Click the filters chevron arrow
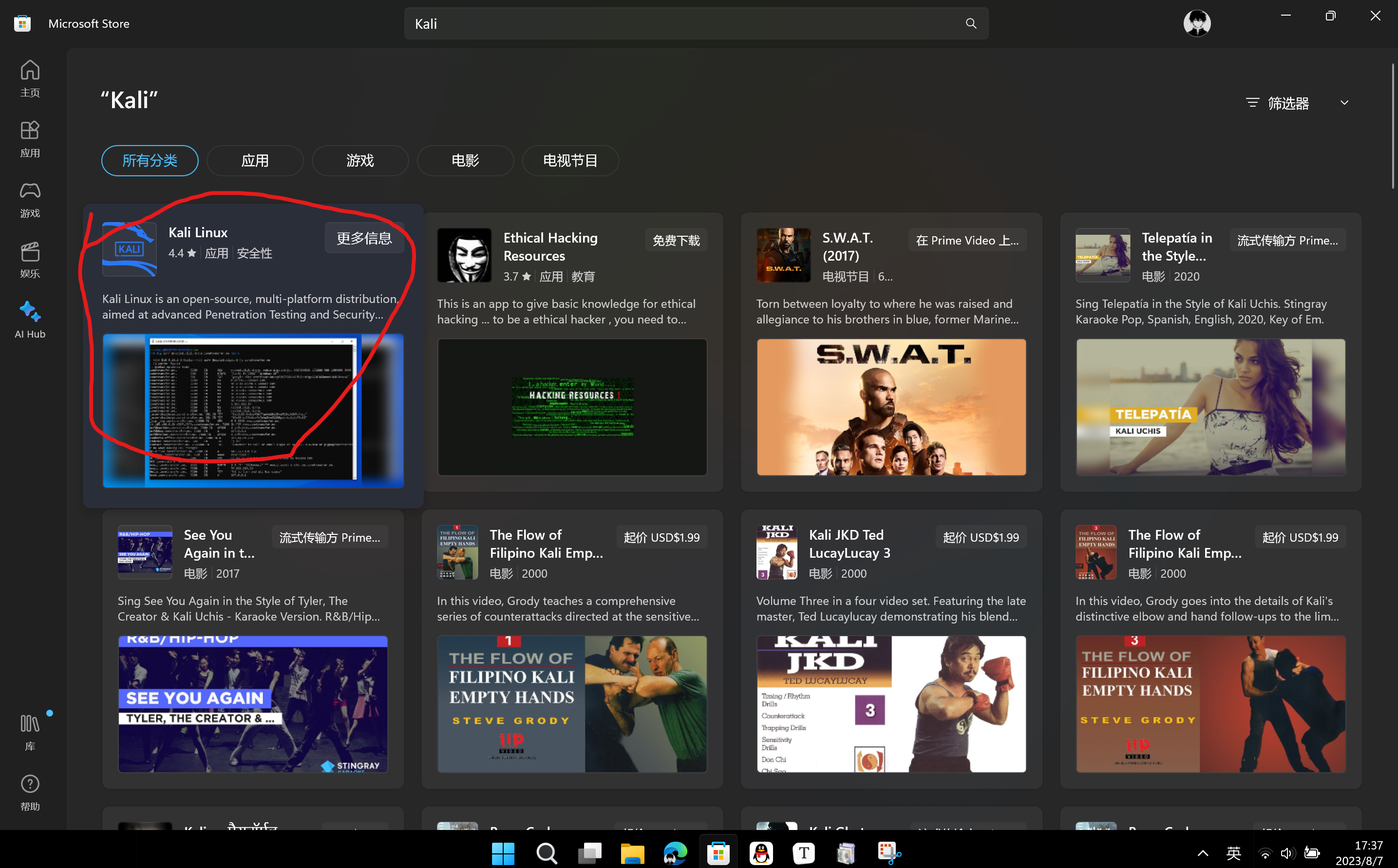Viewport: 1398px width, 868px height. click(x=1344, y=103)
